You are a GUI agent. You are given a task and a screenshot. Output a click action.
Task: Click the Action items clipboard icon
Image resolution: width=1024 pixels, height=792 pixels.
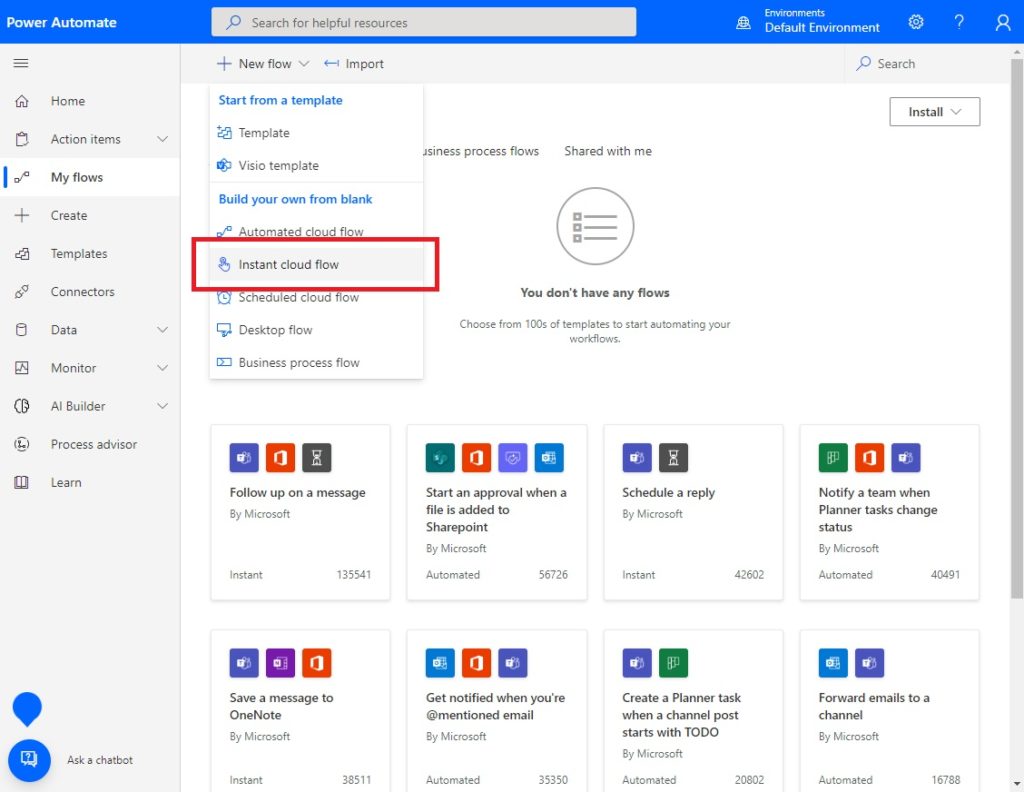tap(22, 139)
